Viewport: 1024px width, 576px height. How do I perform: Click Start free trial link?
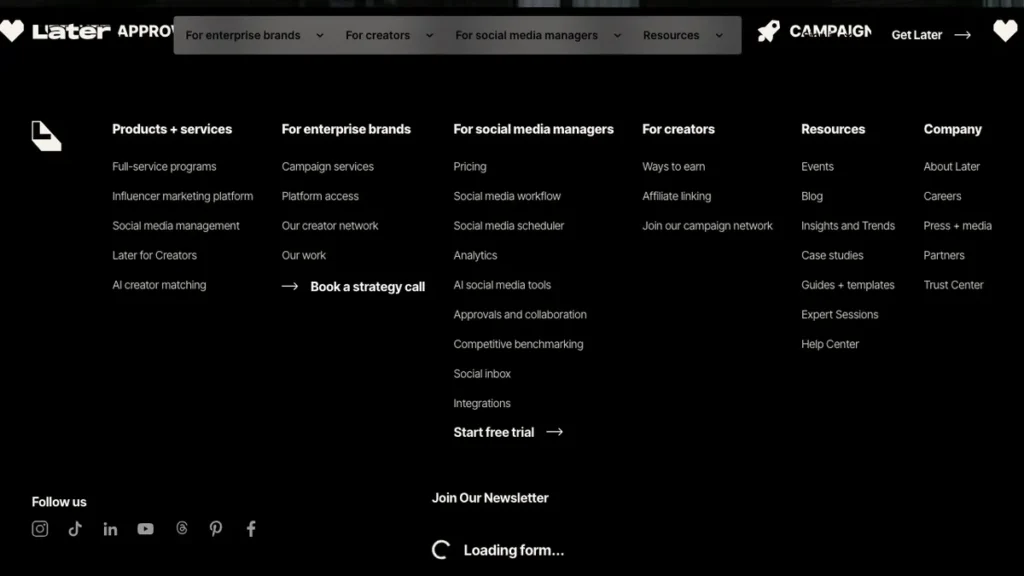[x=494, y=432]
